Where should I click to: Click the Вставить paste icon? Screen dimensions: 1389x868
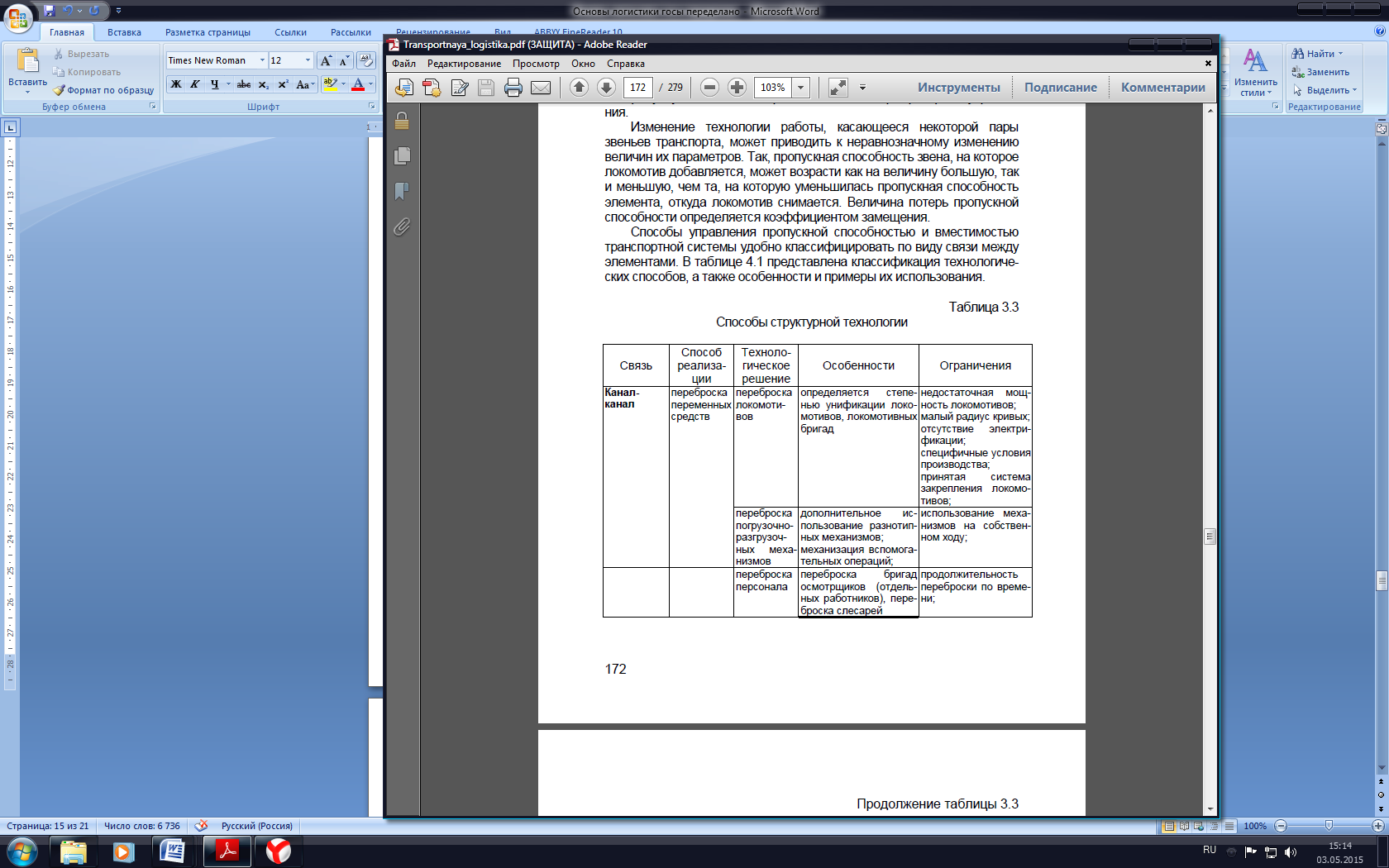[27, 60]
